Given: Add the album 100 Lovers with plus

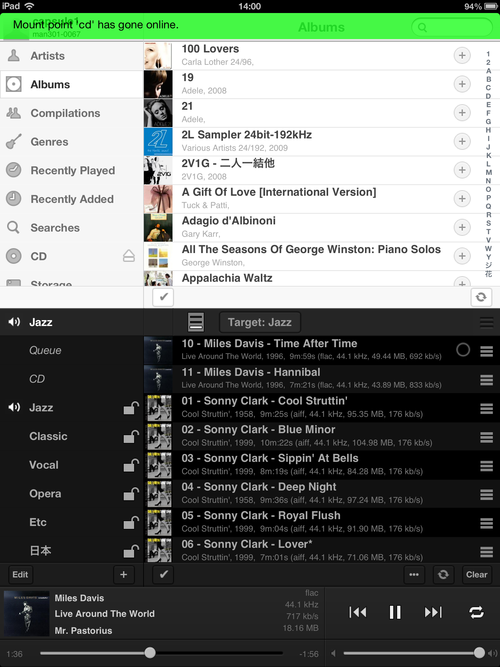Looking at the screenshot, I should pyautogui.click(x=462, y=55).
